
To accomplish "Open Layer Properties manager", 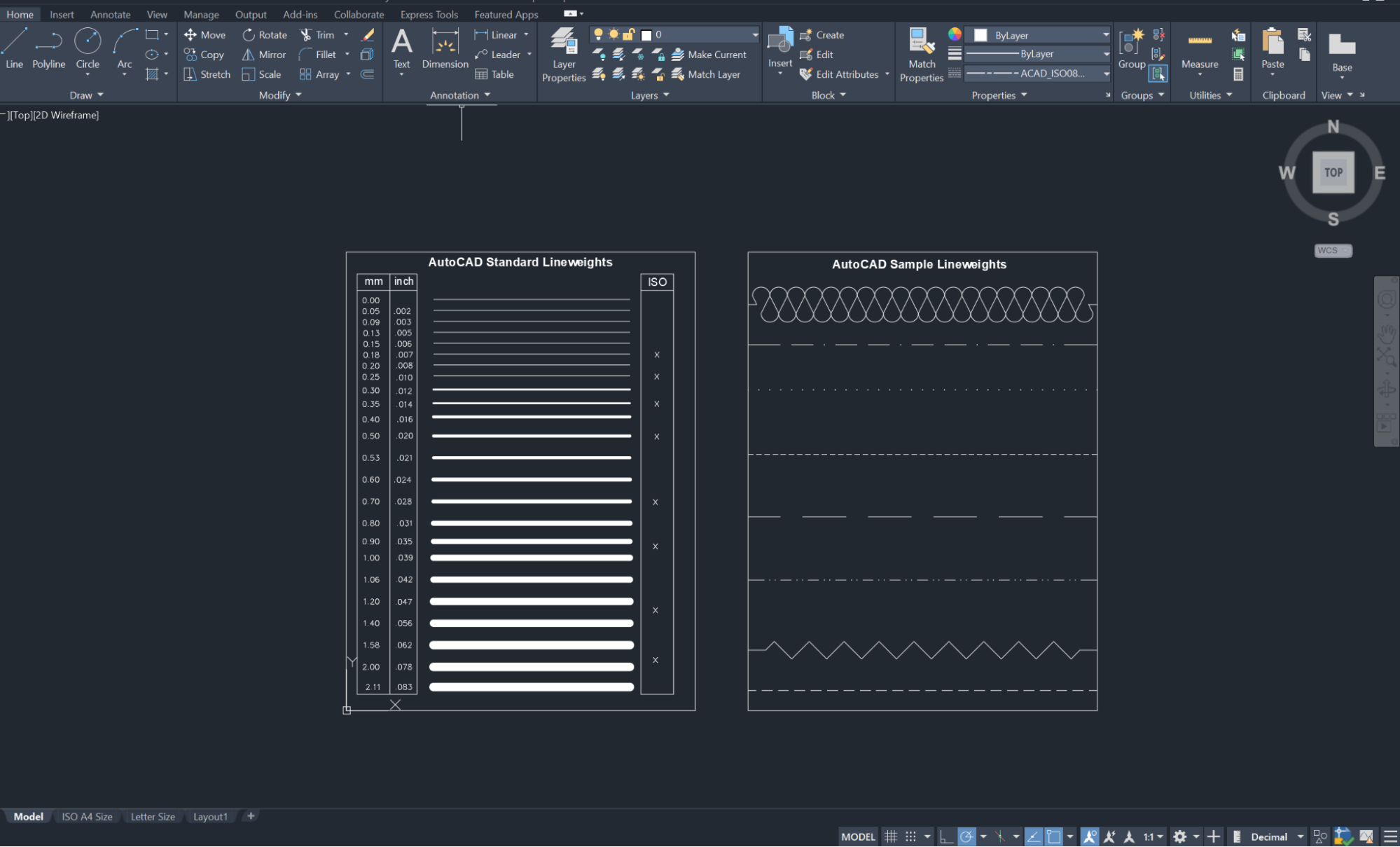I will point(564,55).
